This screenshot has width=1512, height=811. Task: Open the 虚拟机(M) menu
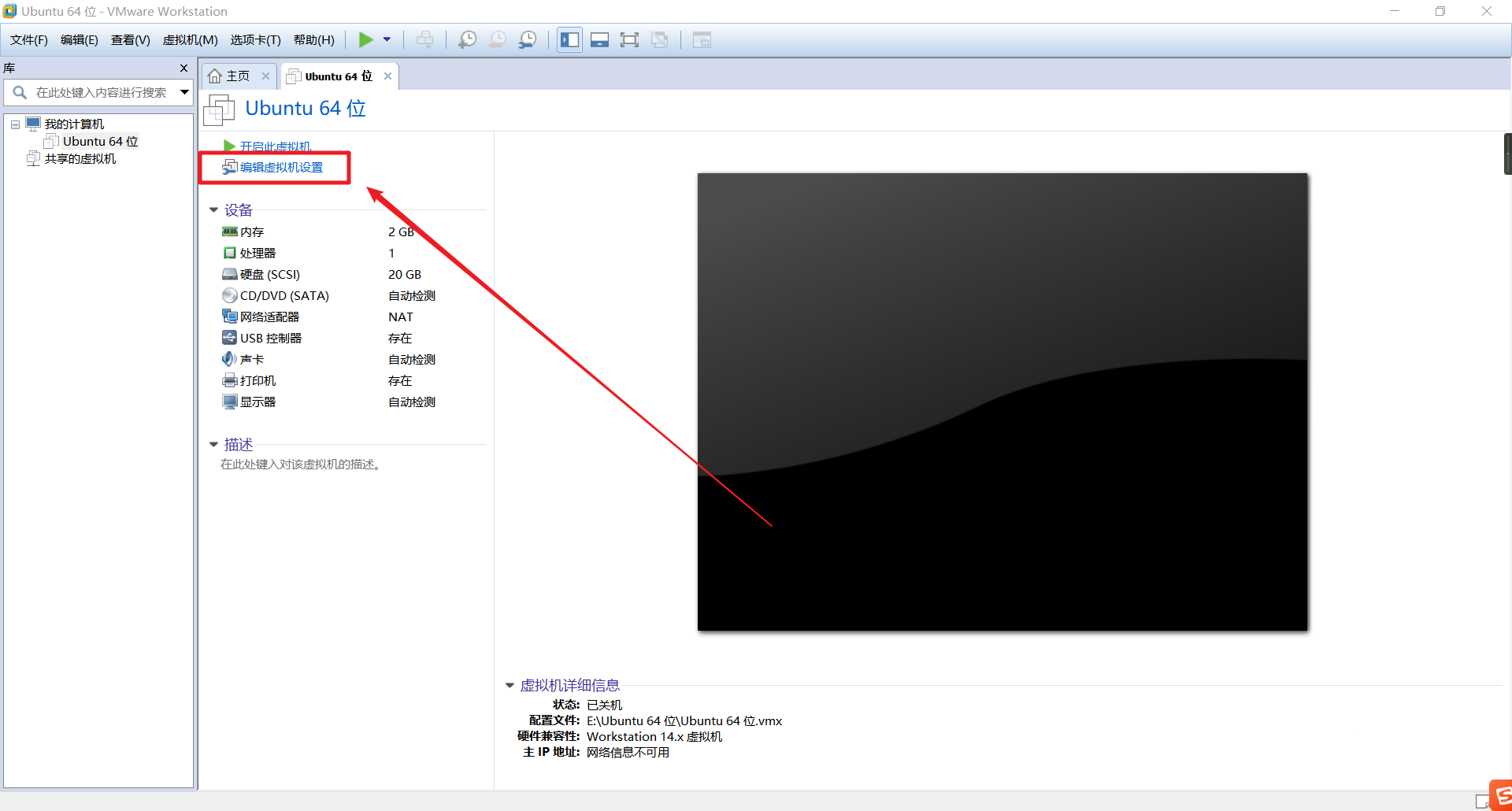tap(191, 40)
